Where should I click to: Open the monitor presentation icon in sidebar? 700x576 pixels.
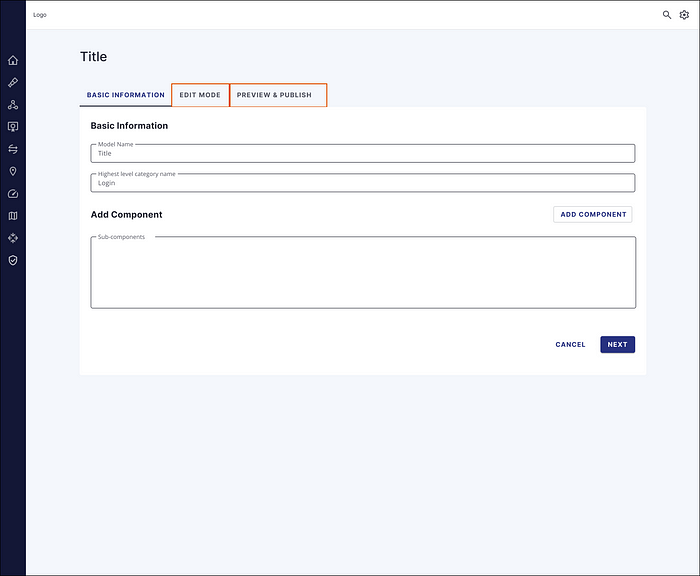pyautogui.click(x=13, y=127)
